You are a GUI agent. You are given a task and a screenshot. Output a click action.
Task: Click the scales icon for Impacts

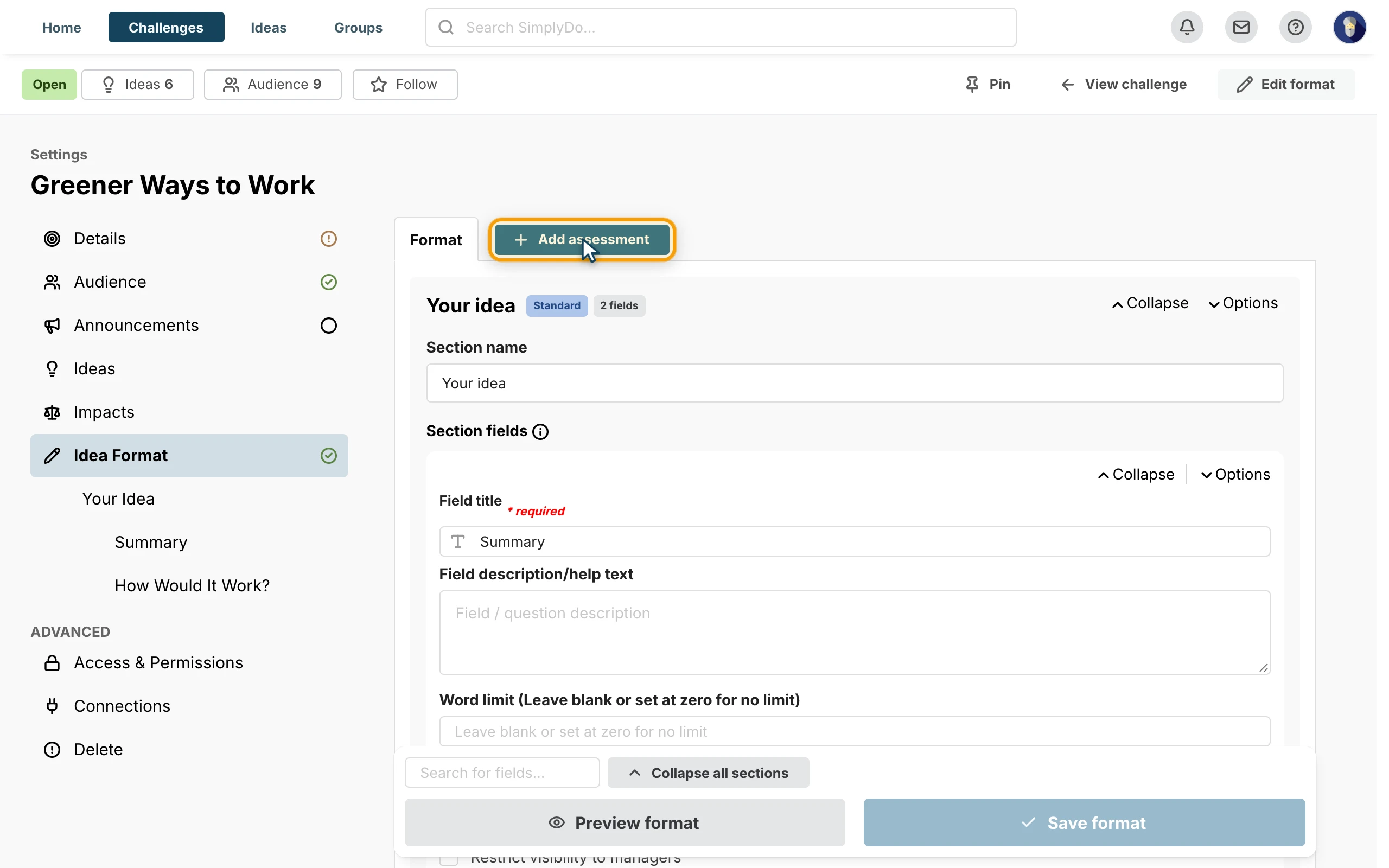(52, 412)
